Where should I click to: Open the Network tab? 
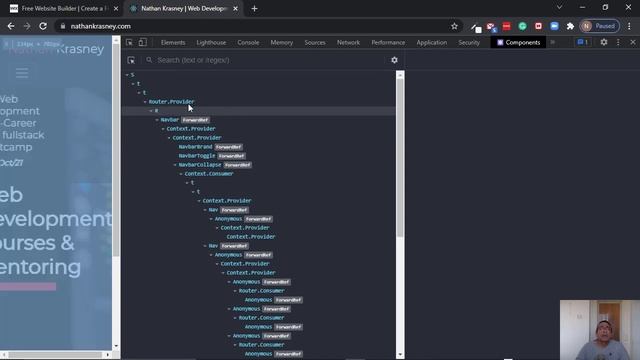tap(348, 42)
